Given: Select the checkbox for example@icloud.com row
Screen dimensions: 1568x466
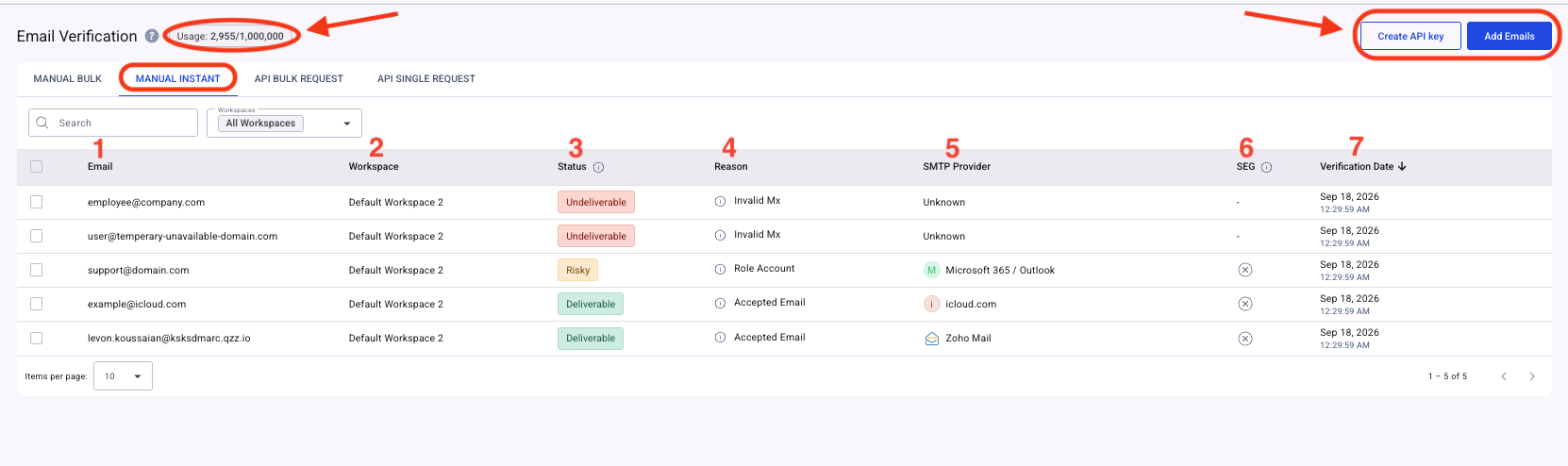Looking at the screenshot, I should coord(37,304).
